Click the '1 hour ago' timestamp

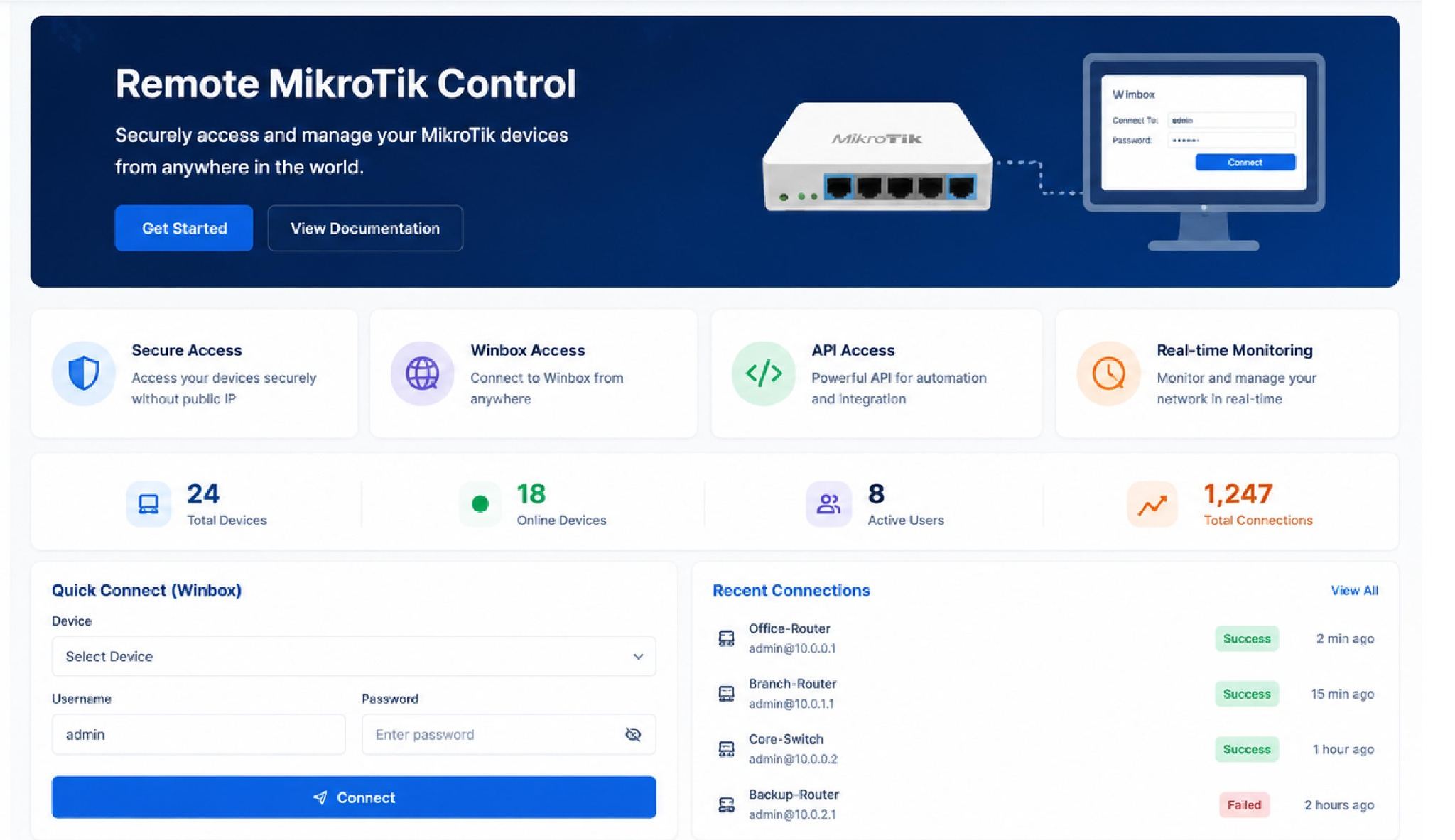click(x=1343, y=749)
